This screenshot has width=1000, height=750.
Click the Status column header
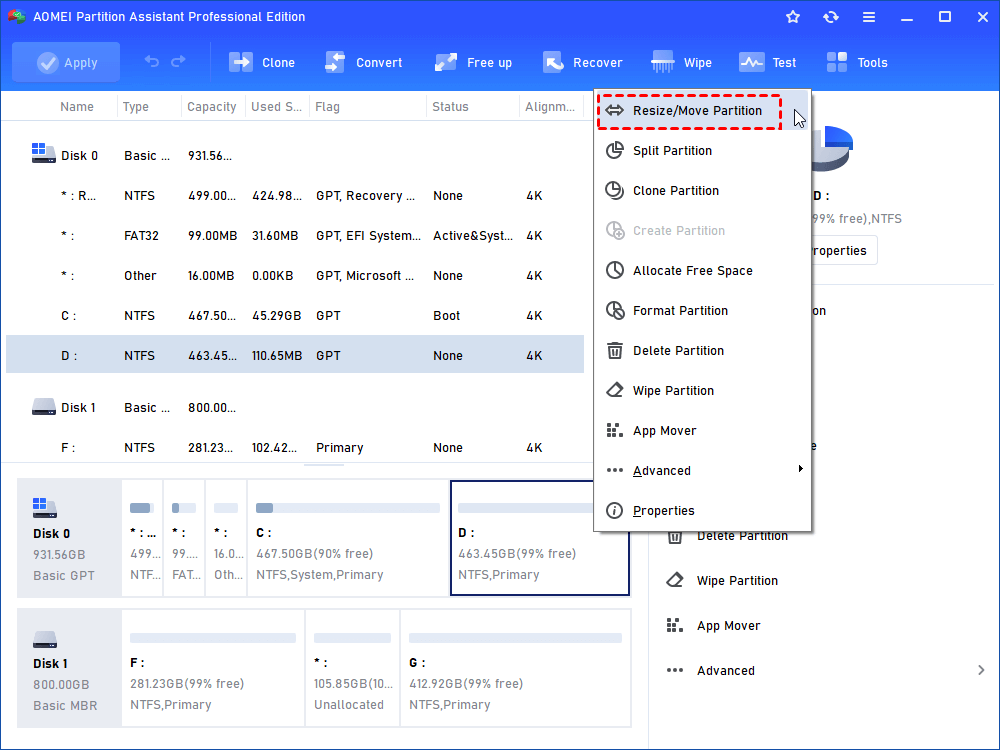[x=450, y=107]
